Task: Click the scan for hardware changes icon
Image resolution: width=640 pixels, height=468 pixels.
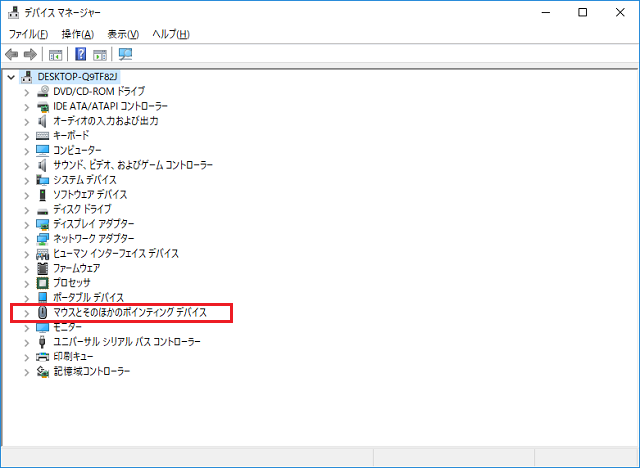Action: (125, 54)
